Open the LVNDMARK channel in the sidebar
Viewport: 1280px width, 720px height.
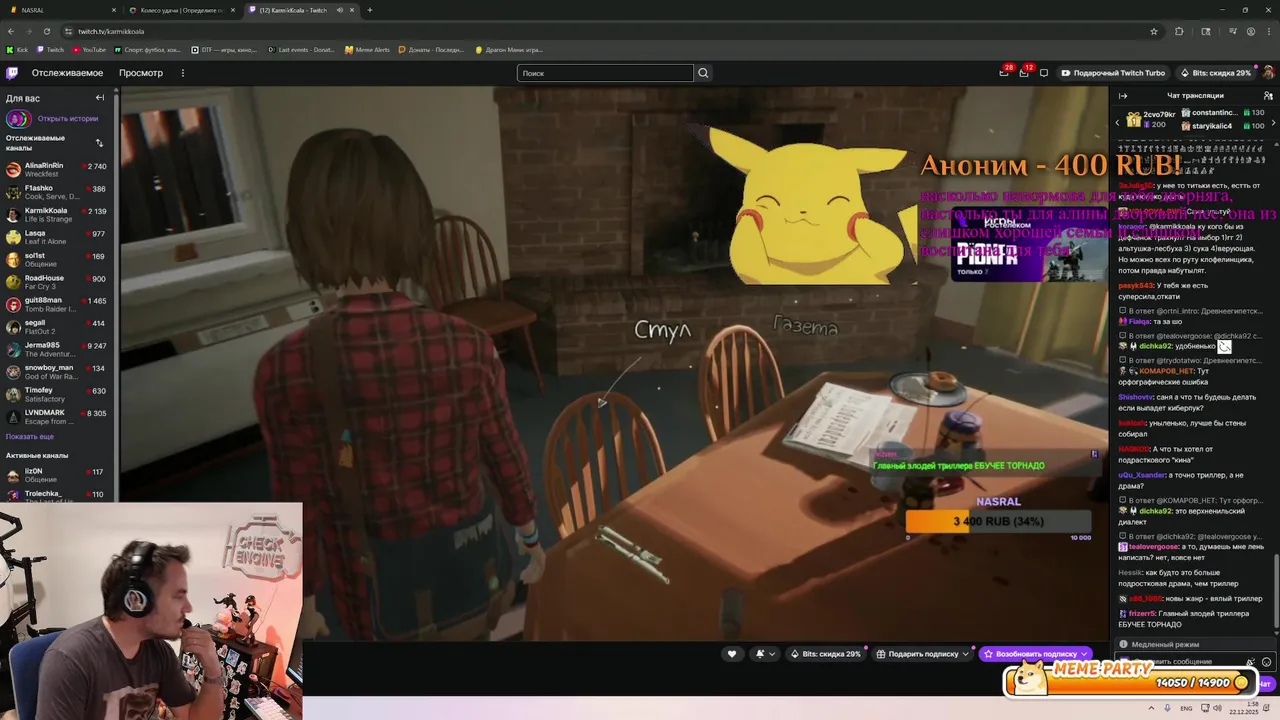pos(58,416)
